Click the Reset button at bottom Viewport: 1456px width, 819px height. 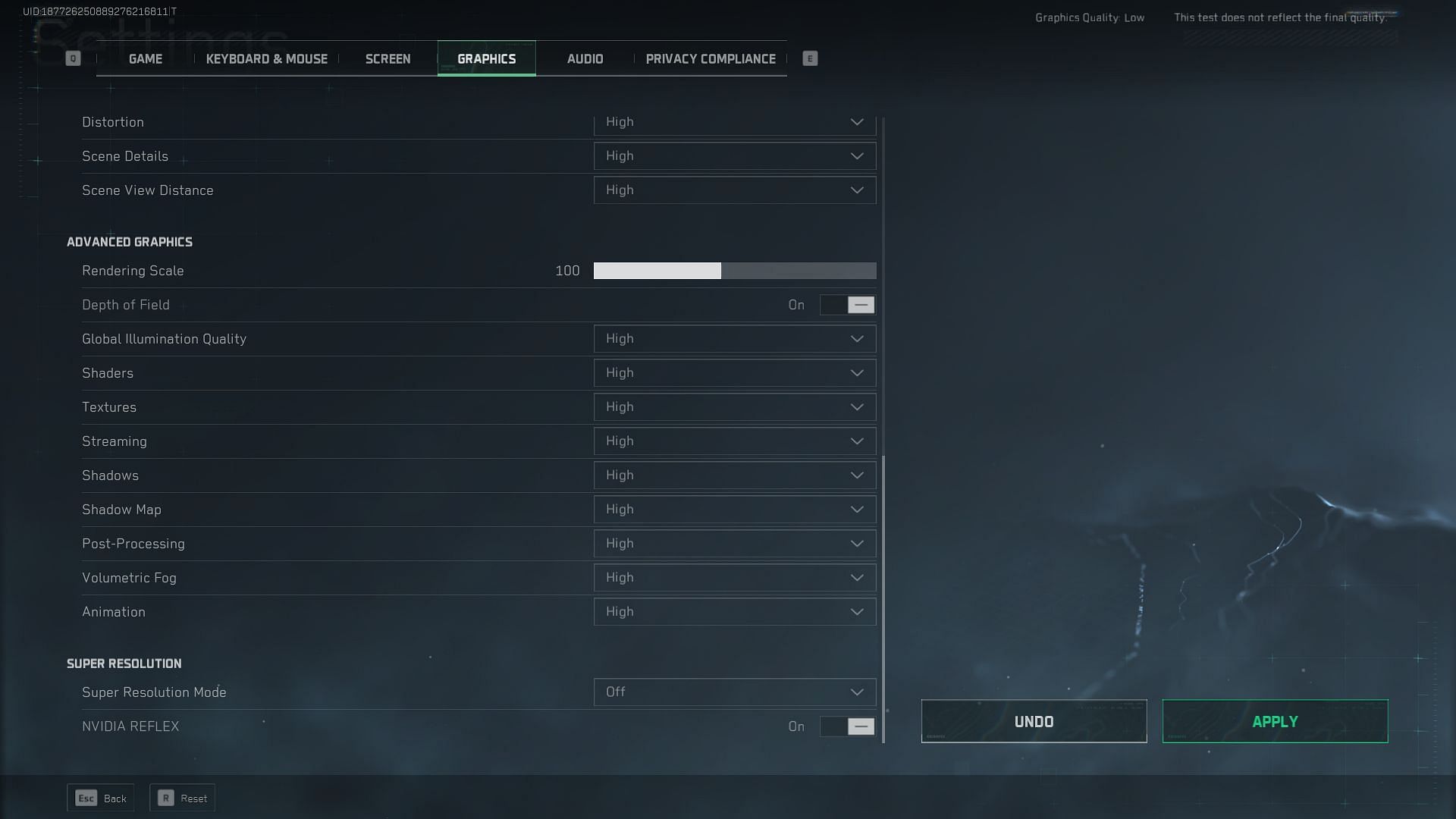183,797
